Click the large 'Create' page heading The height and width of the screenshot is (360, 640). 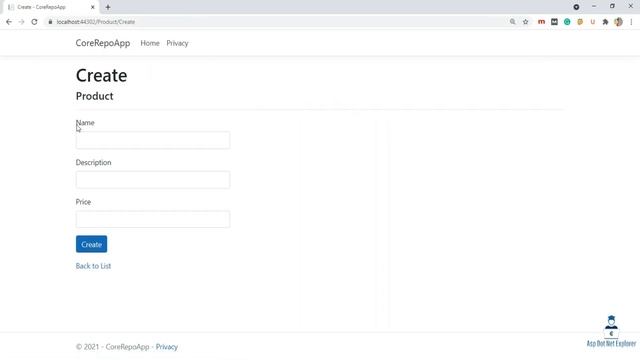point(102,76)
